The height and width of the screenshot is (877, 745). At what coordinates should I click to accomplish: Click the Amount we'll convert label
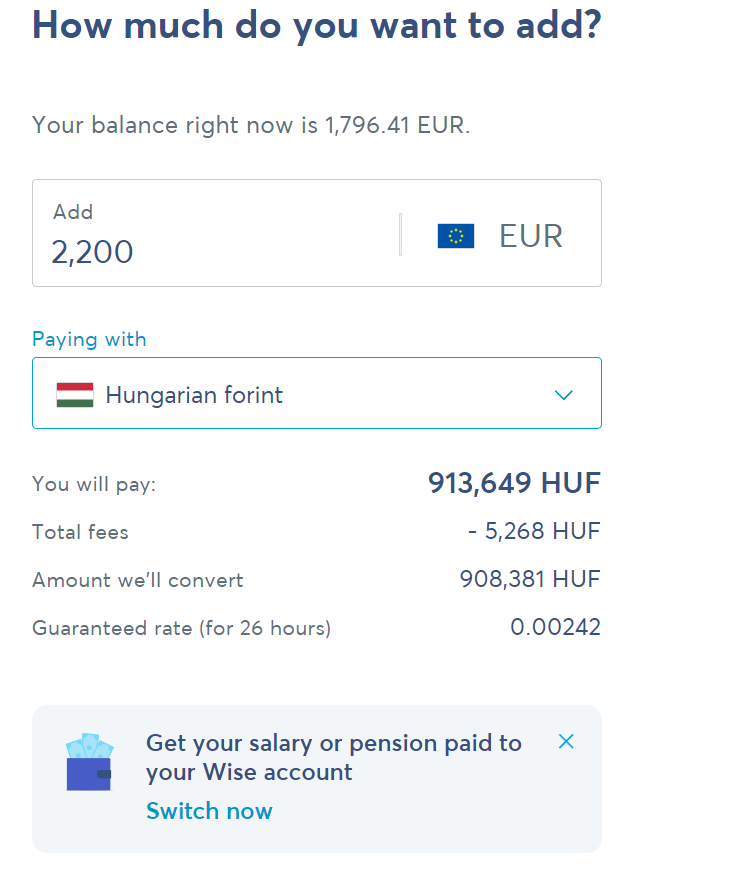[x=138, y=580]
